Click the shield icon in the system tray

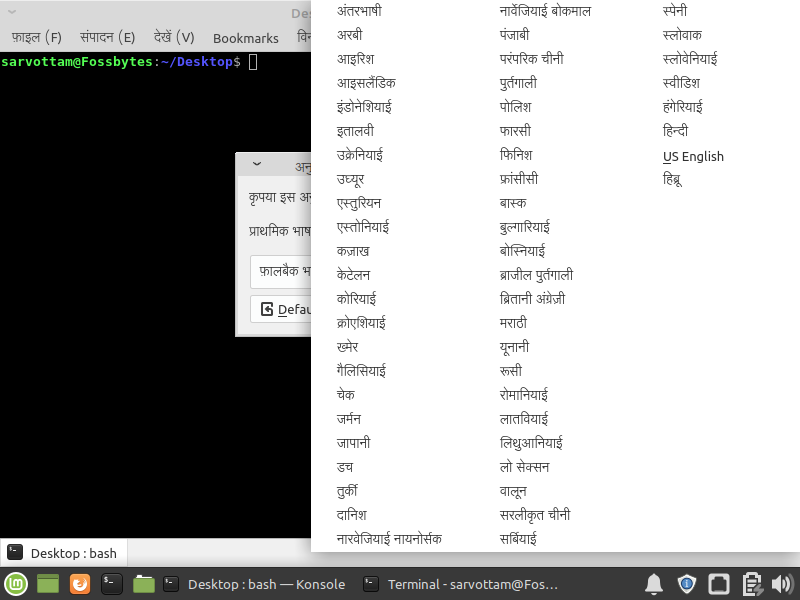pyautogui.click(x=687, y=584)
